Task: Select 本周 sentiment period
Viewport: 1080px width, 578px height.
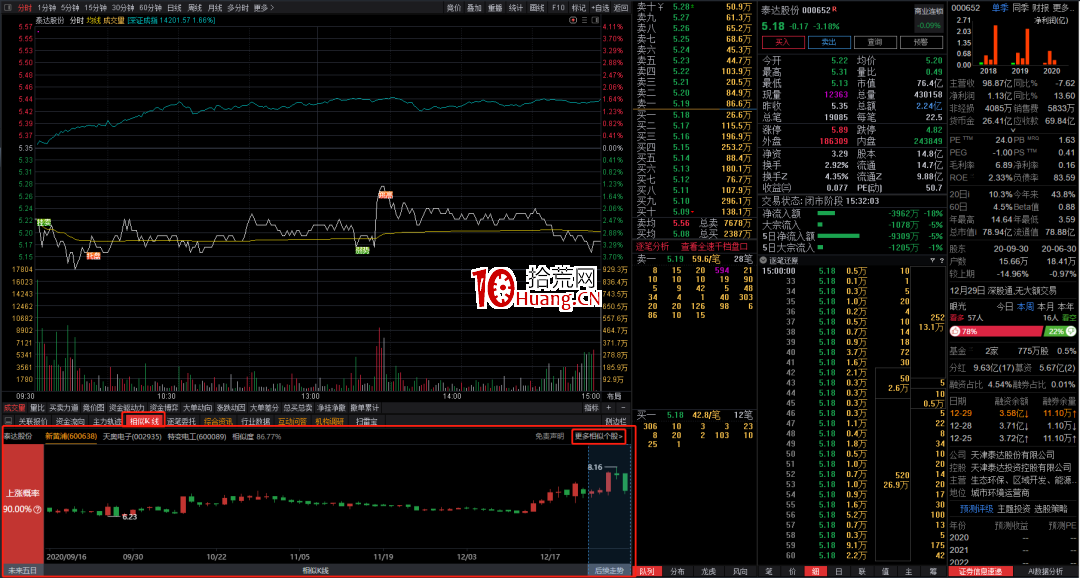Action: [x=1026, y=307]
